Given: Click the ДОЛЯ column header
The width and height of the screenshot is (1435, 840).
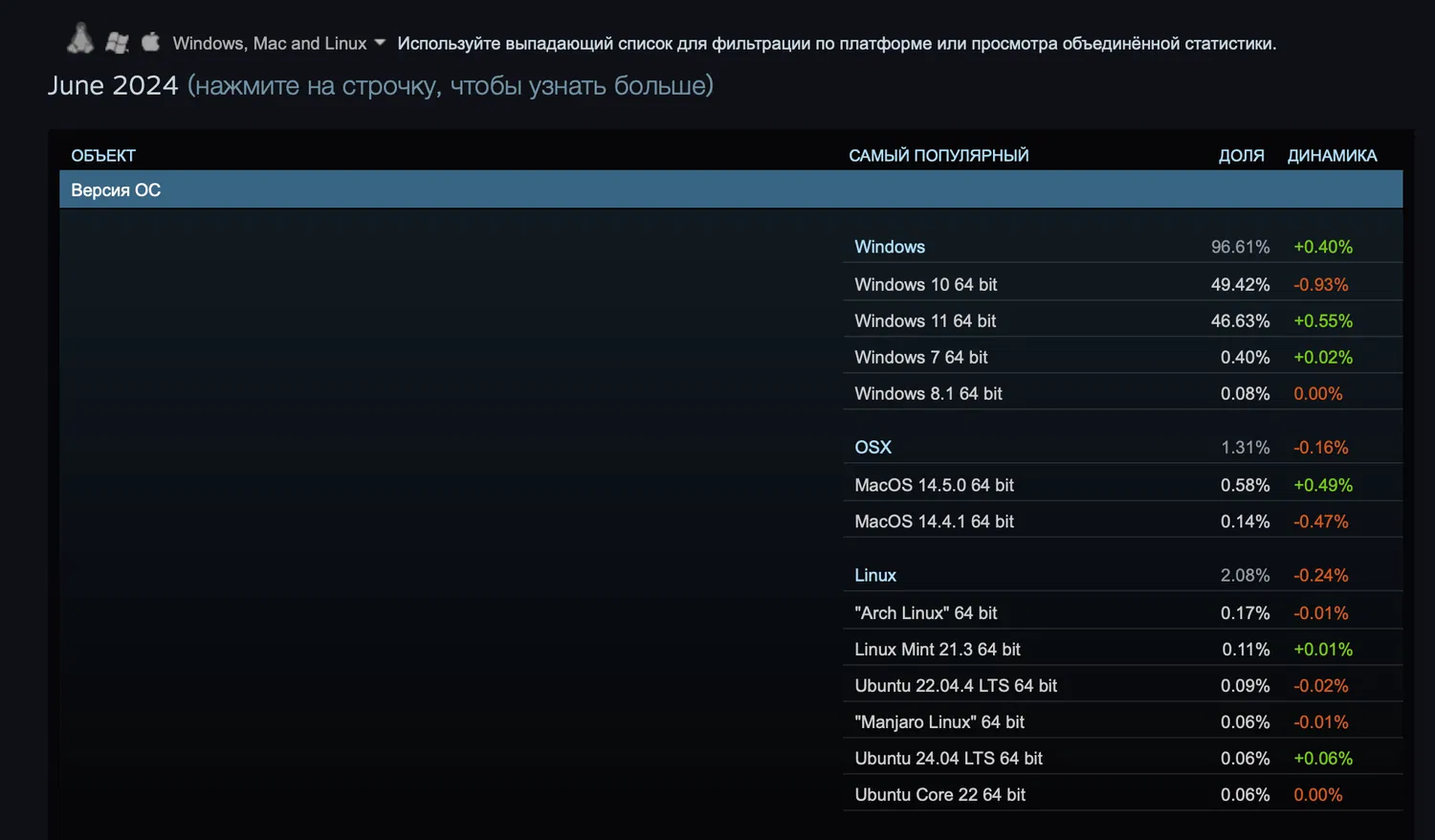Looking at the screenshot, I should point(1241,155).
